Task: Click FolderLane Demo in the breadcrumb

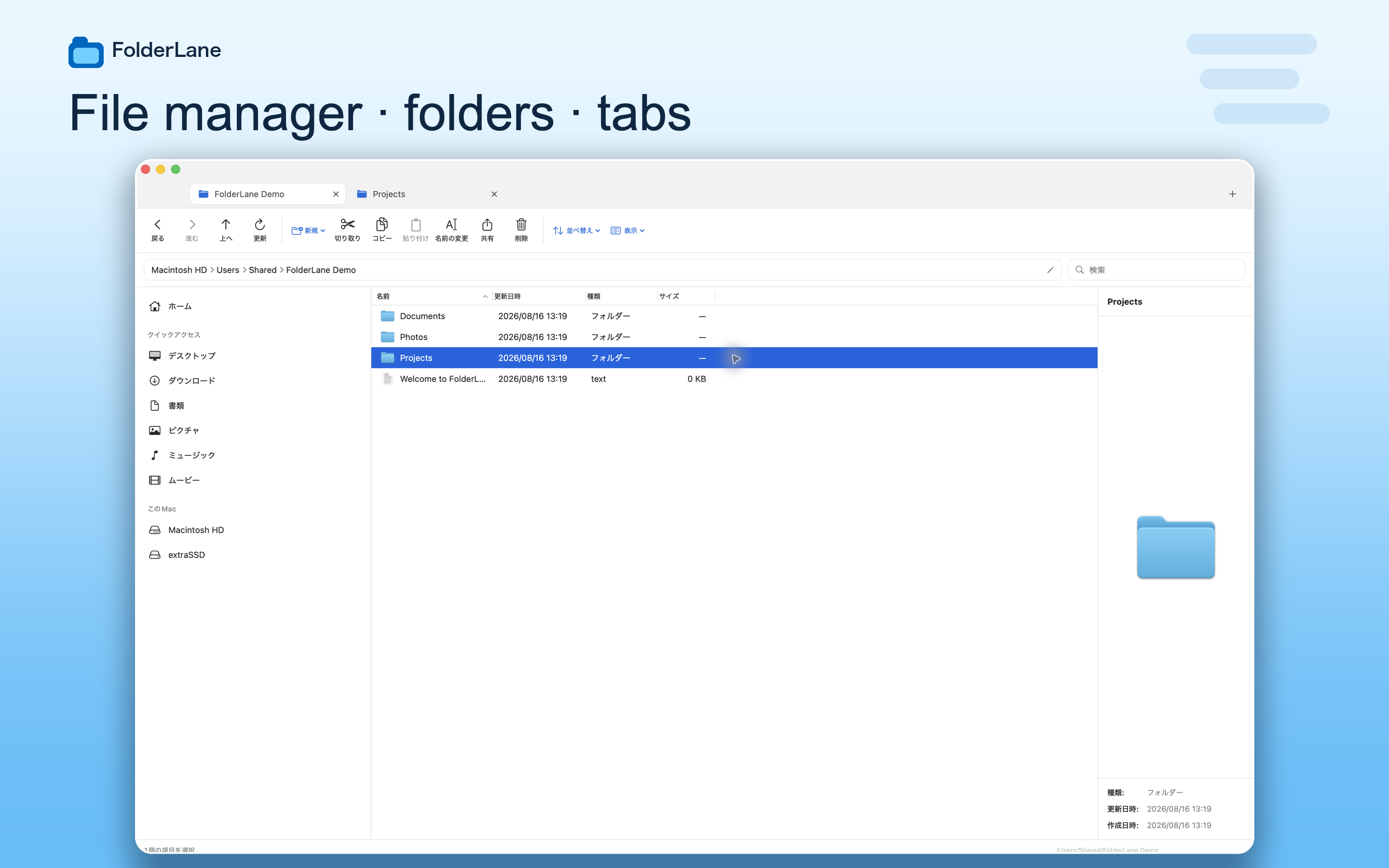Action: point(321,270)
